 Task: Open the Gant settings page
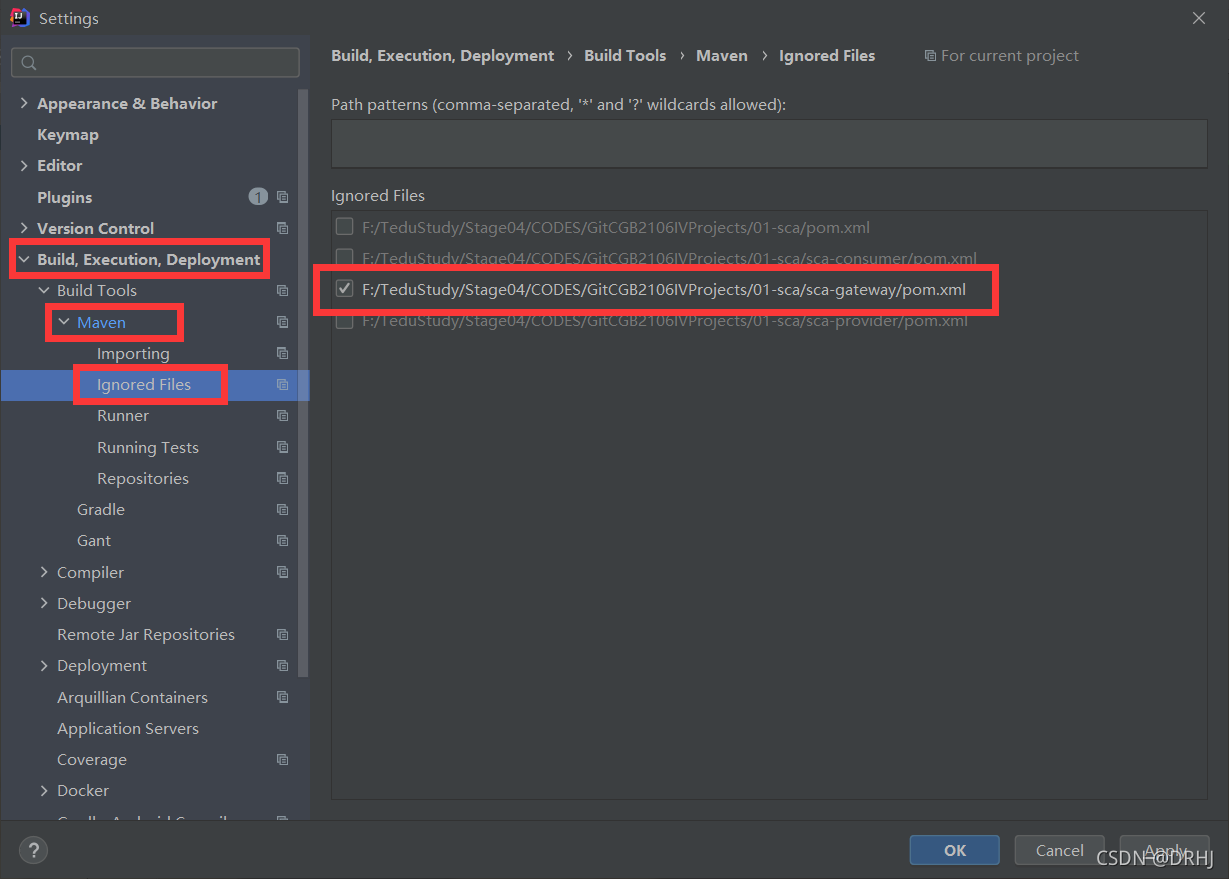[94, 541]
